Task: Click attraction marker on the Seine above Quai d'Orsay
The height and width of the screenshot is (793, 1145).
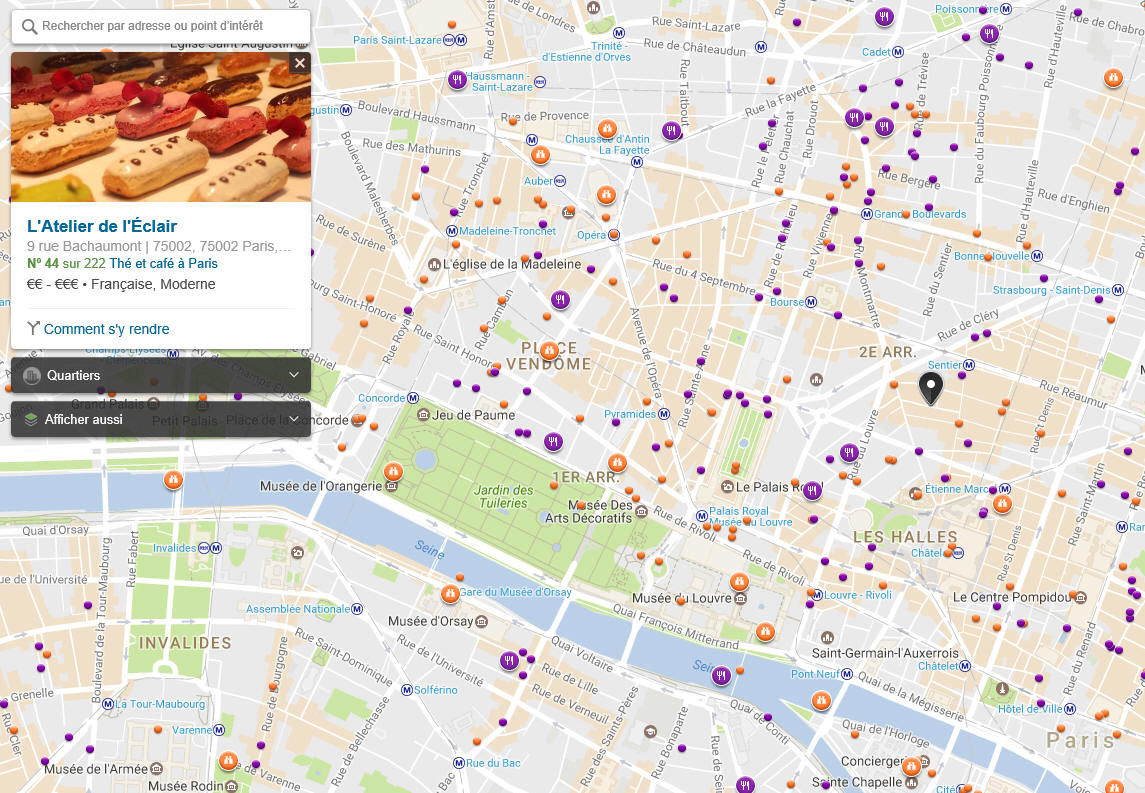Action: [173, 480]
